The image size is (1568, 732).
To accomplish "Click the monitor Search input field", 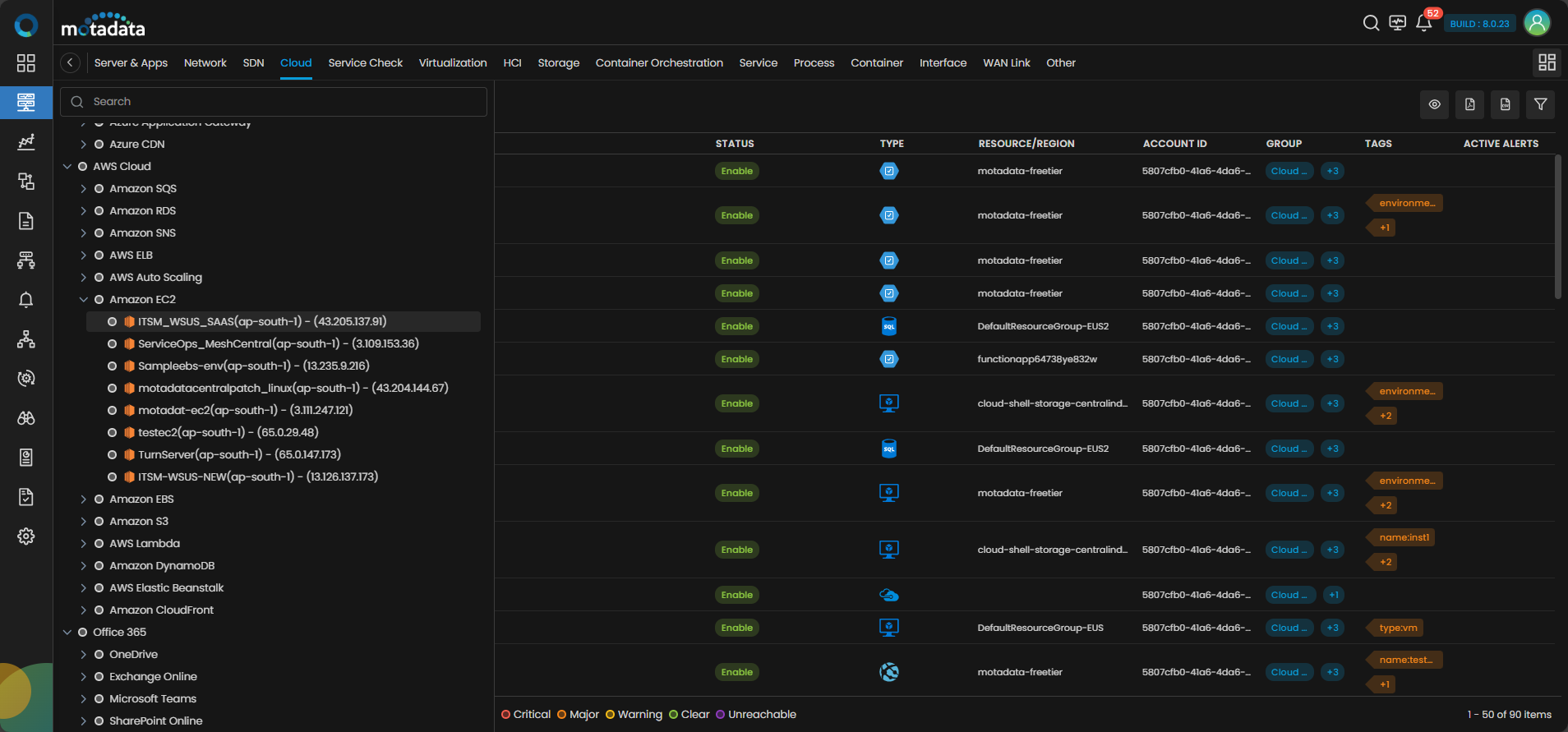I will pyautogui.click(x=279, y=102).
